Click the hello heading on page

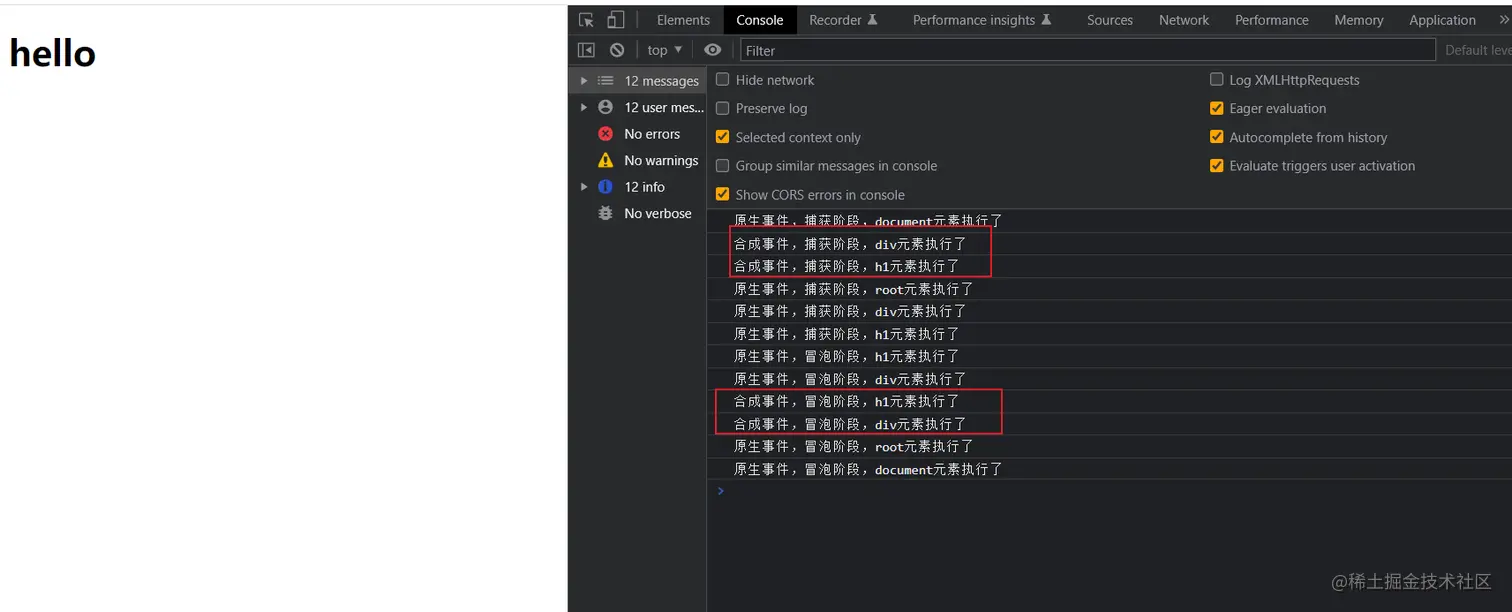pos(52,54)
